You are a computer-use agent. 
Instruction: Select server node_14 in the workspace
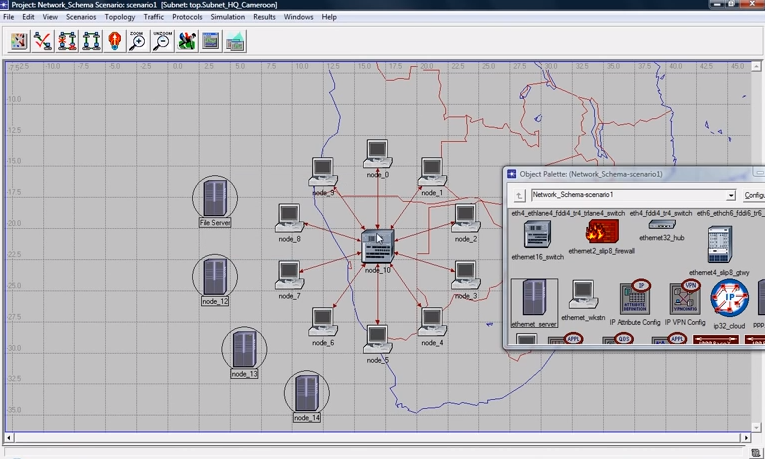[307, 392]
